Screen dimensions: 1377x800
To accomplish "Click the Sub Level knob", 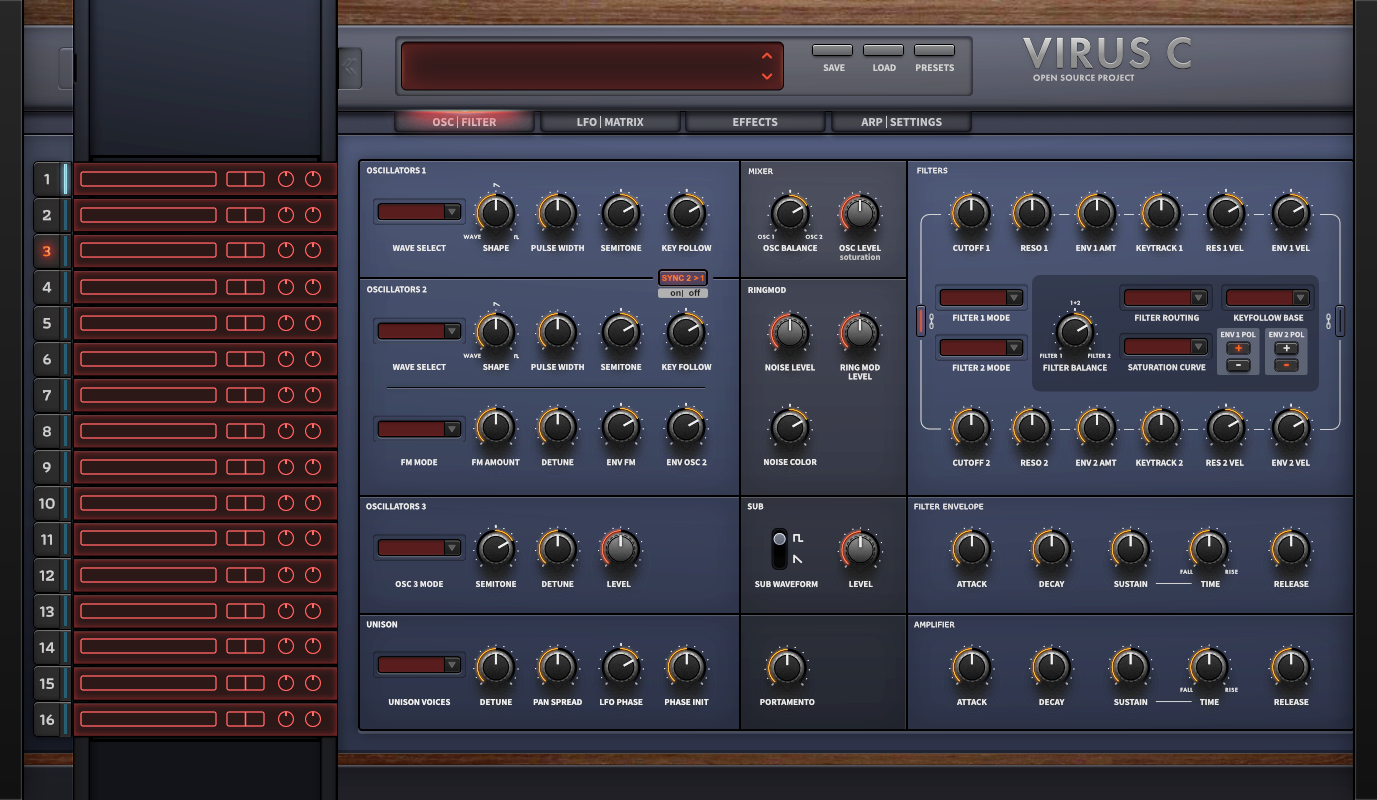I will [859, 549].
